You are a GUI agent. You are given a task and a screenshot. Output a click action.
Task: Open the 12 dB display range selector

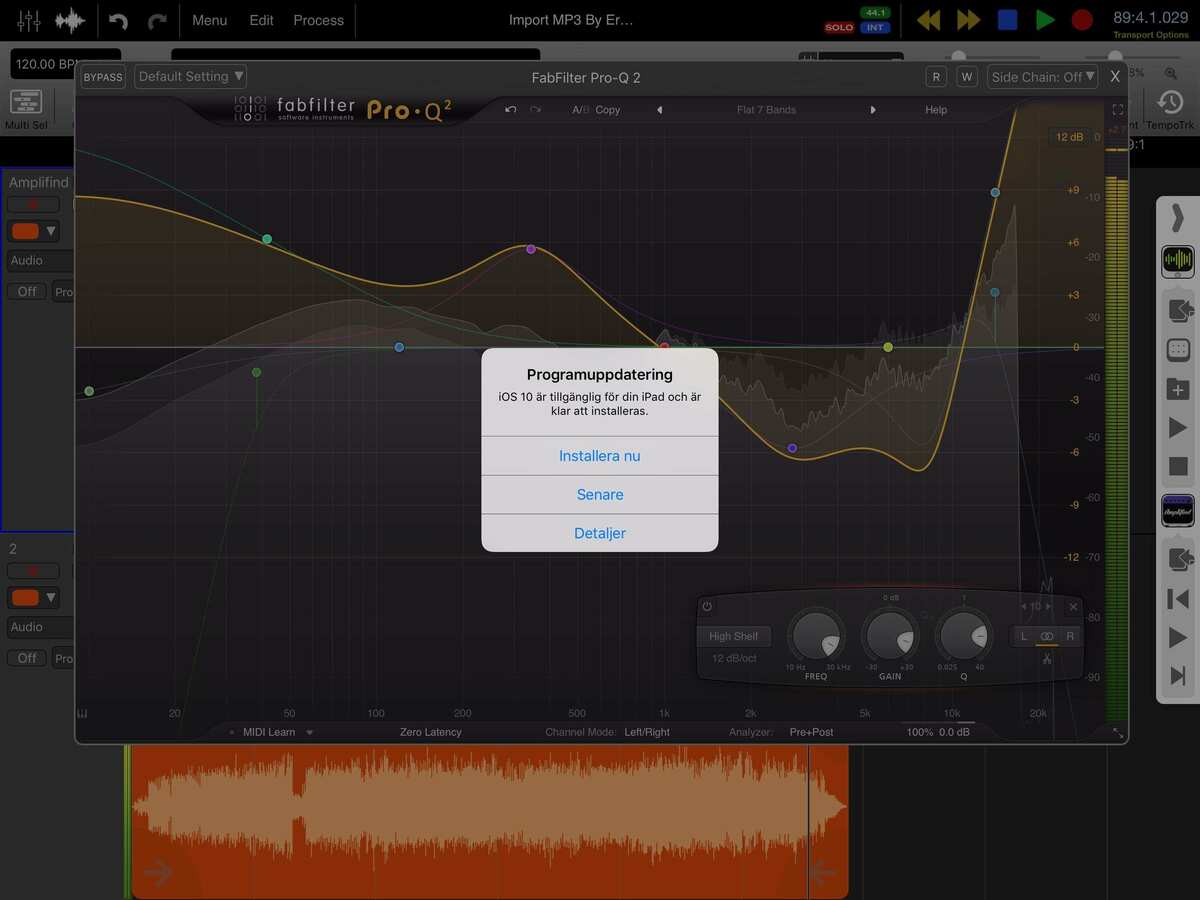tap(1070, 137)
